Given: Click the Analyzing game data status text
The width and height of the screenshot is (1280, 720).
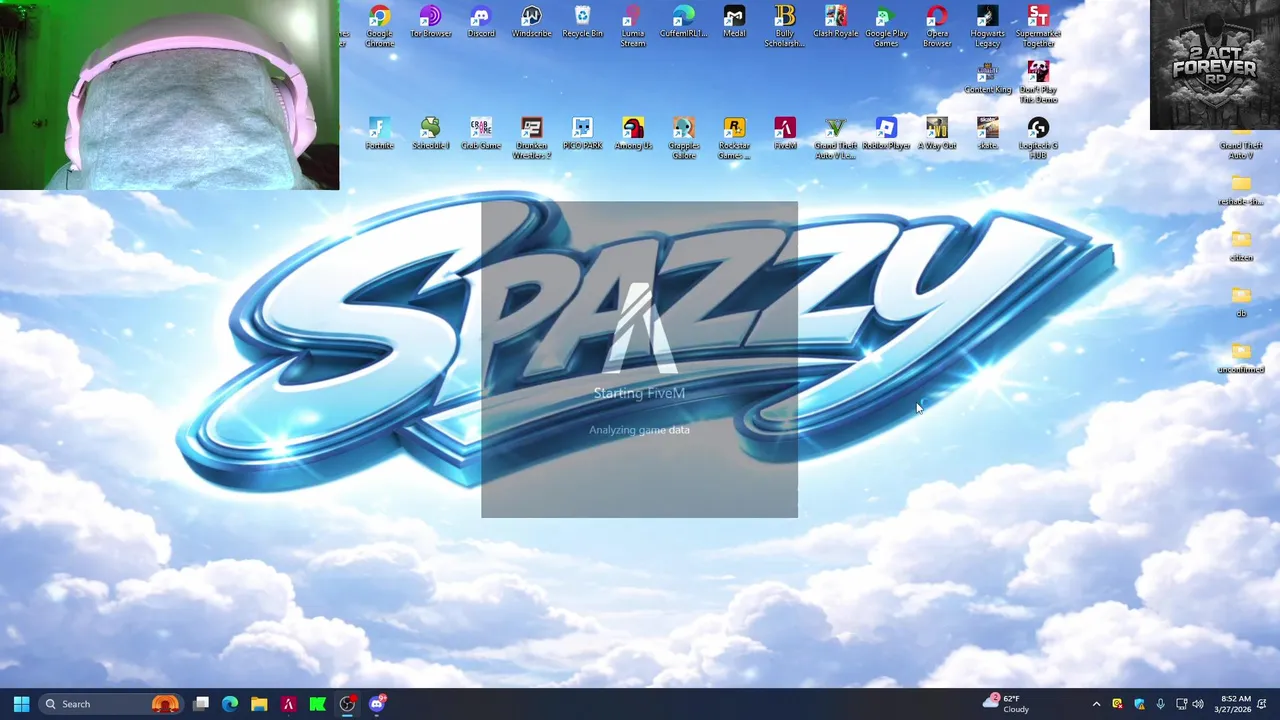Looking at the screenshot, I should pyautogui.click(x=639, y=430).
